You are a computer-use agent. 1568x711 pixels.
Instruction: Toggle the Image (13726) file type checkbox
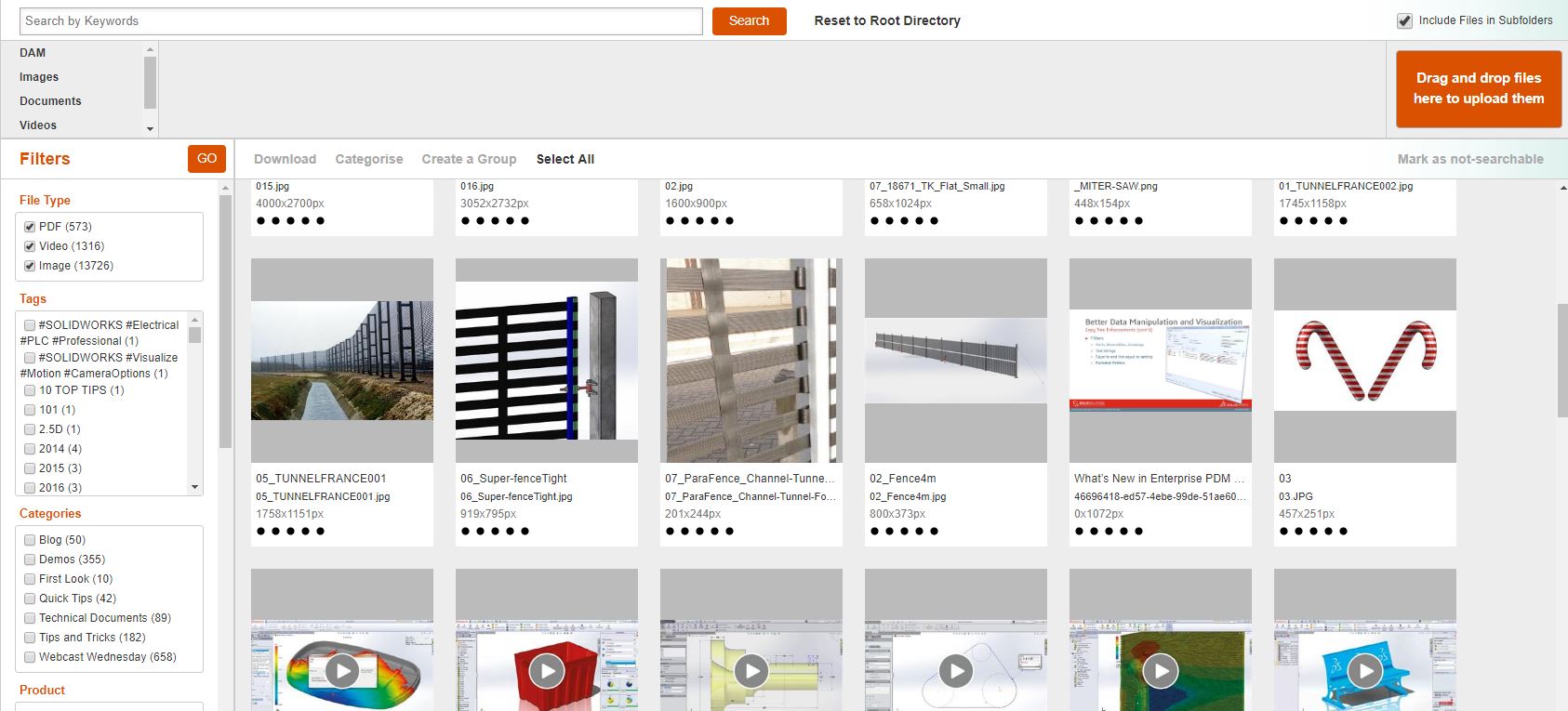point(30,266)
